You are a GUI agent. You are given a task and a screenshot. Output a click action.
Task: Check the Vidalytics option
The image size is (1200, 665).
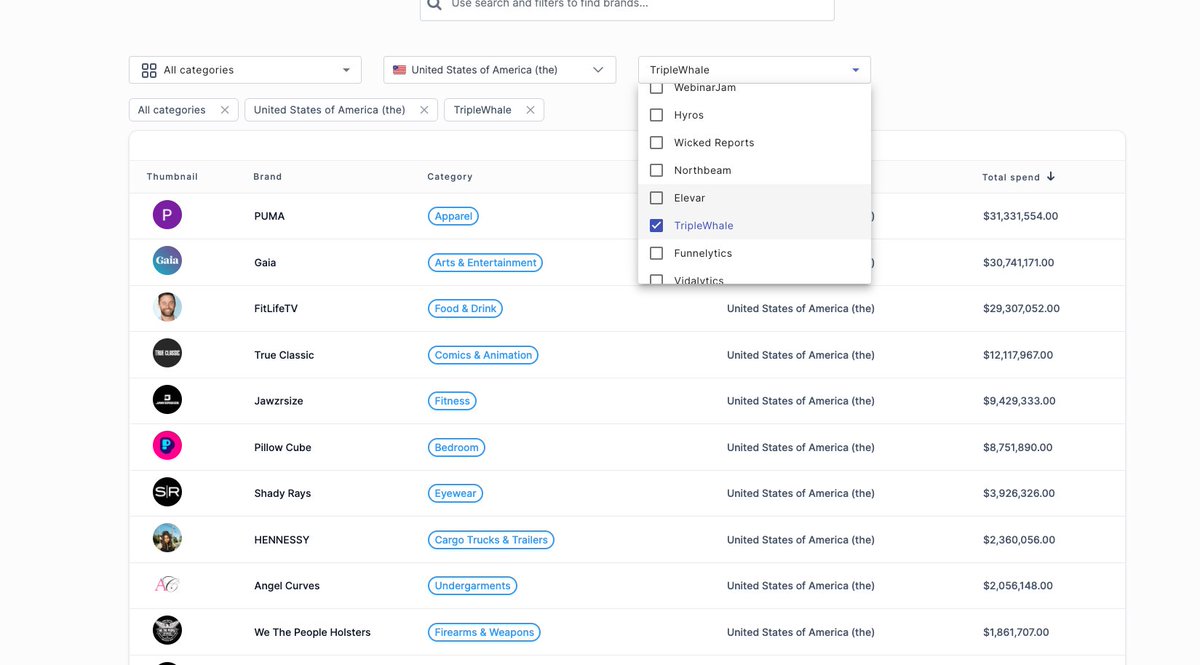(x=656, y=279)
